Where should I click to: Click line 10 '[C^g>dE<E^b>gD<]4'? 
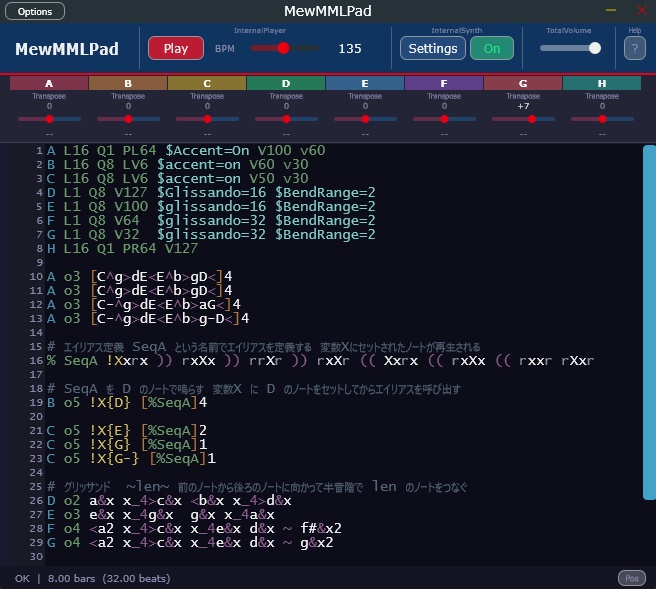point(161,277)
